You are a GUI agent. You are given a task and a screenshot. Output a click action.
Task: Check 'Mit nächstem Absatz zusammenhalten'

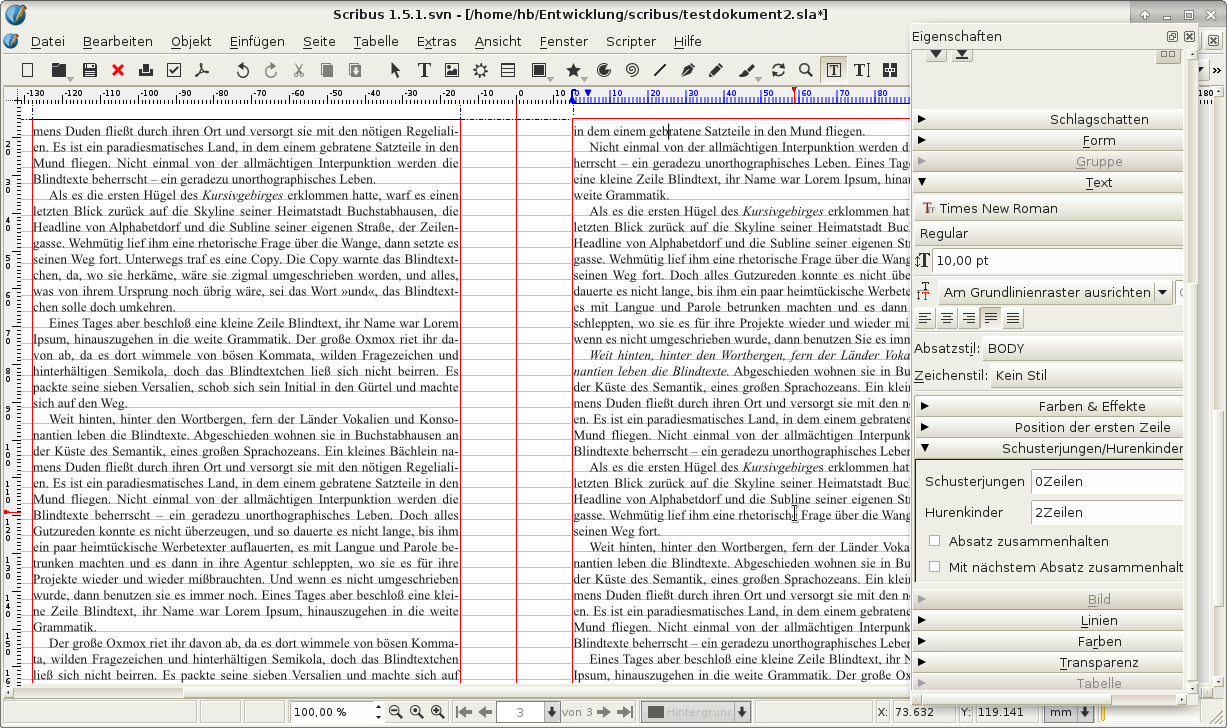click(935, 567)
